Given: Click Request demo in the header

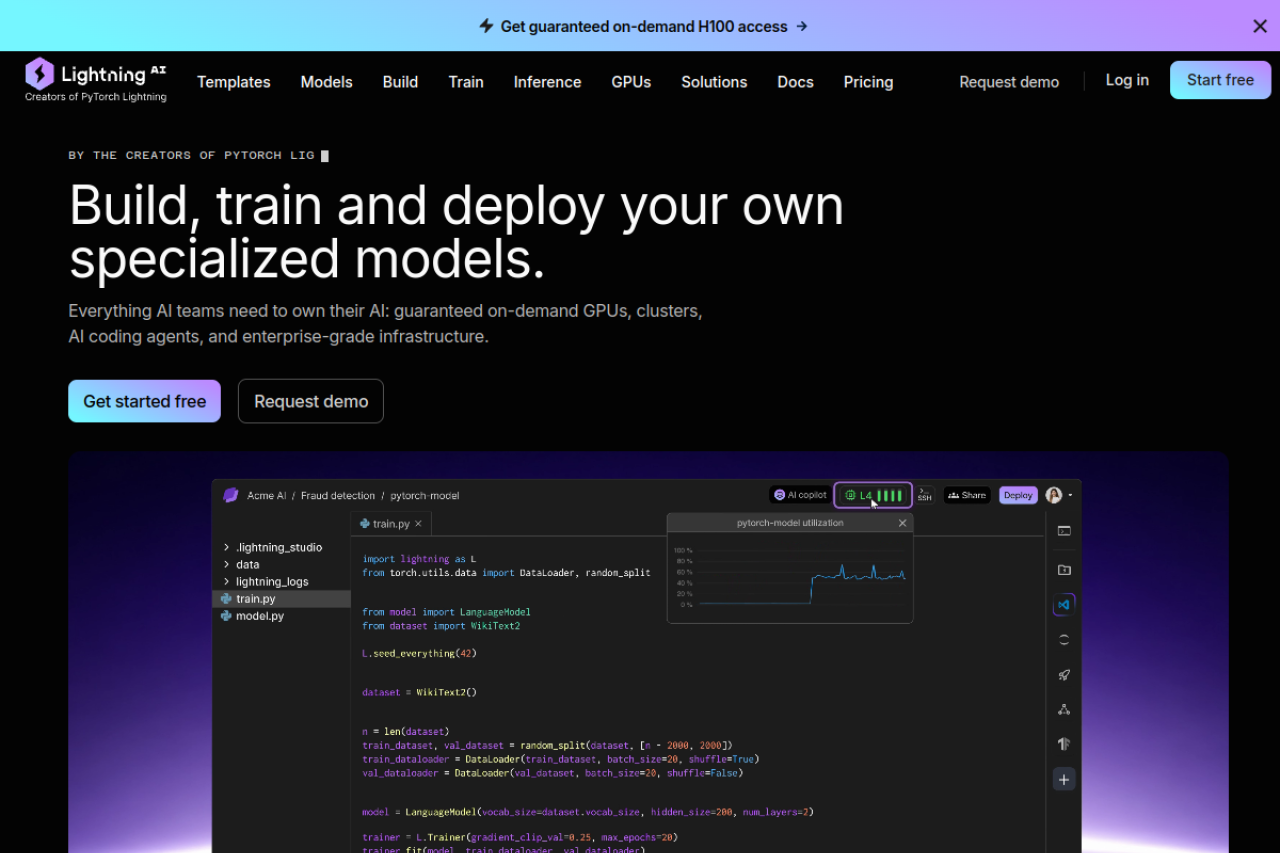Looking at the screenshot, I should (x=1009, y=82).
